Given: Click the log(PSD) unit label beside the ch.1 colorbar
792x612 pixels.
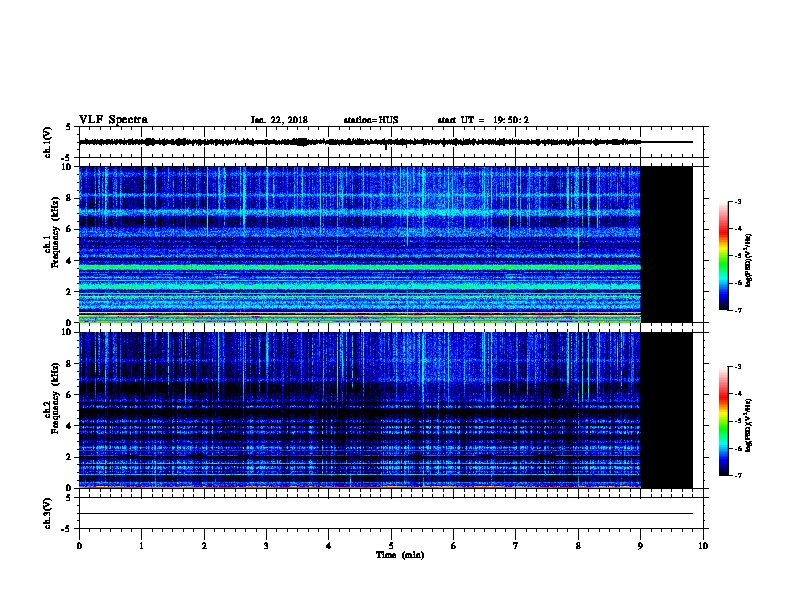Looking at the screenshot, I should click(749, 260).
